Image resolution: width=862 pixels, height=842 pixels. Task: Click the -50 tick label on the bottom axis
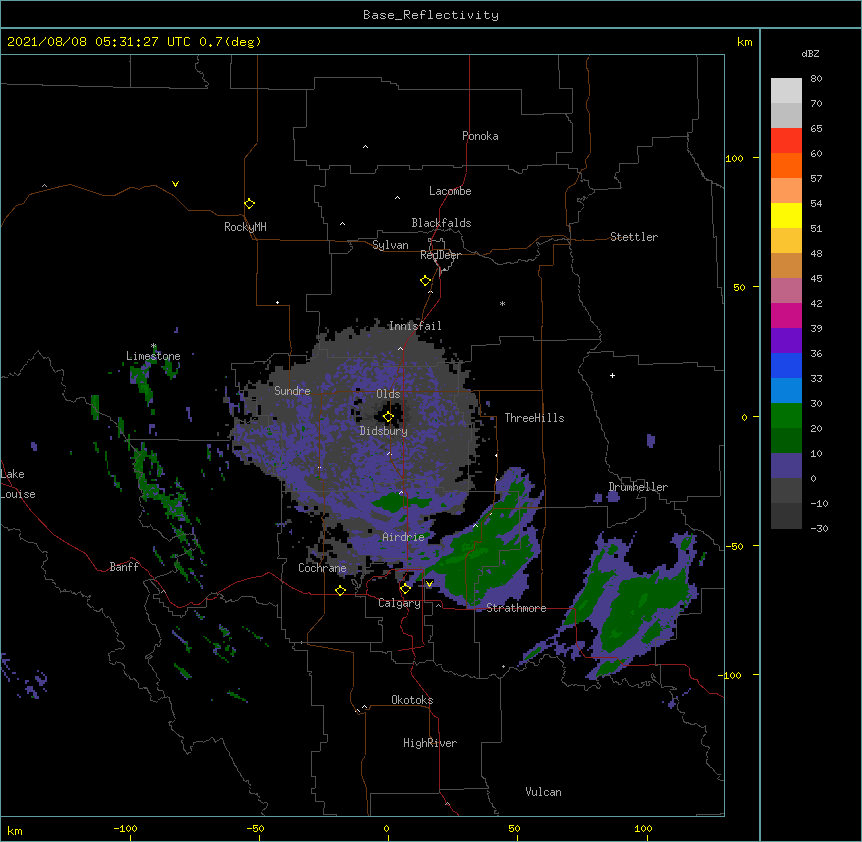(x=255, y=828)
